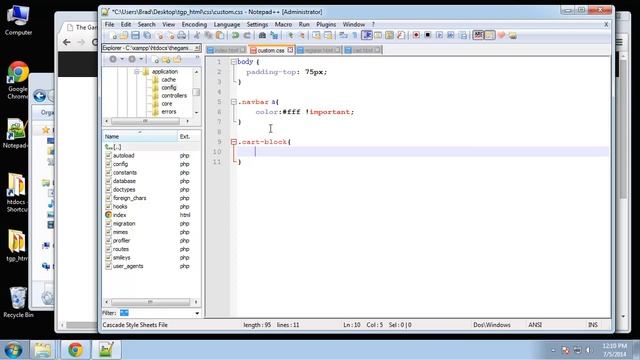Open the Language menu
Screen dimensions: 640x360
pos(227,24)
